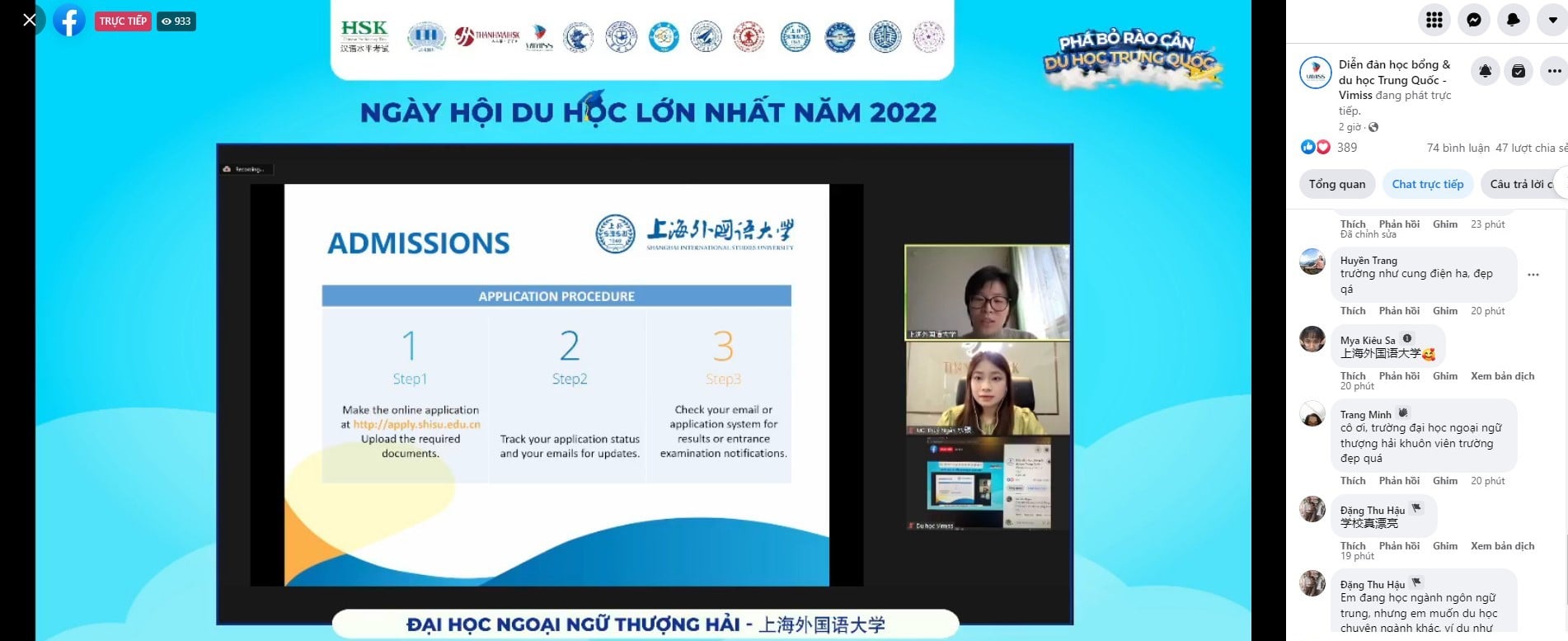
Task: Open Trang Minh's profile name
Action: [x=1365, y=414]
